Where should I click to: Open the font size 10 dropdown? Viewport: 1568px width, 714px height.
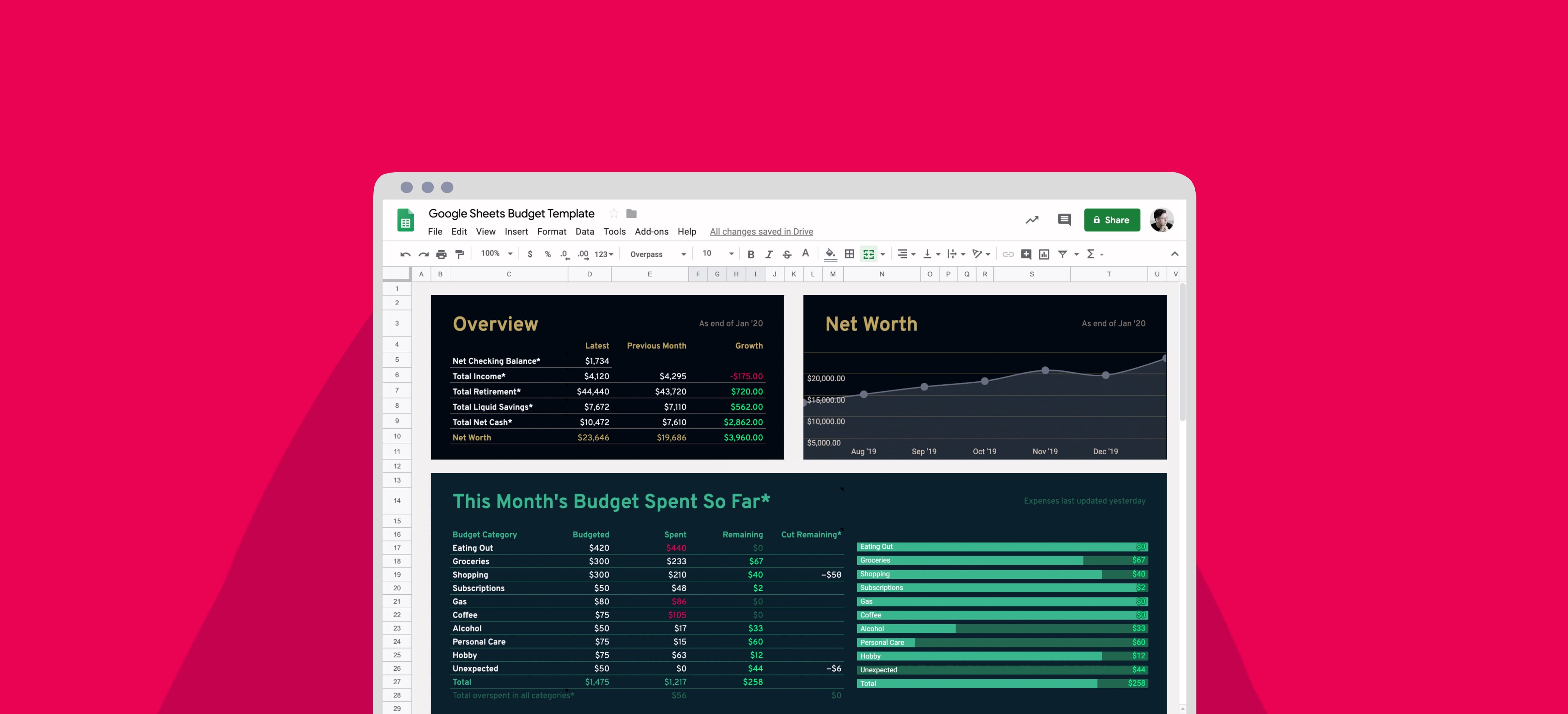pos(718,254)
